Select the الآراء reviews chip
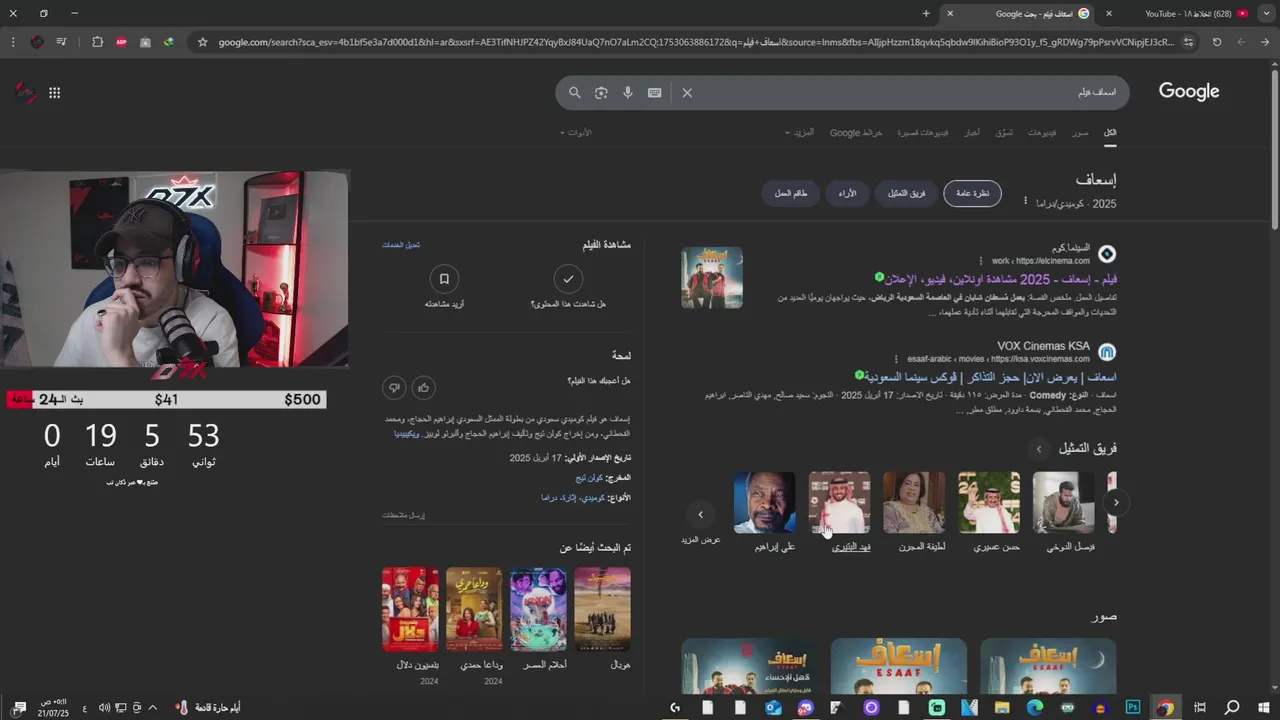Image resolution: width=1280 pixels, height=720 pixels. (847, 193)
